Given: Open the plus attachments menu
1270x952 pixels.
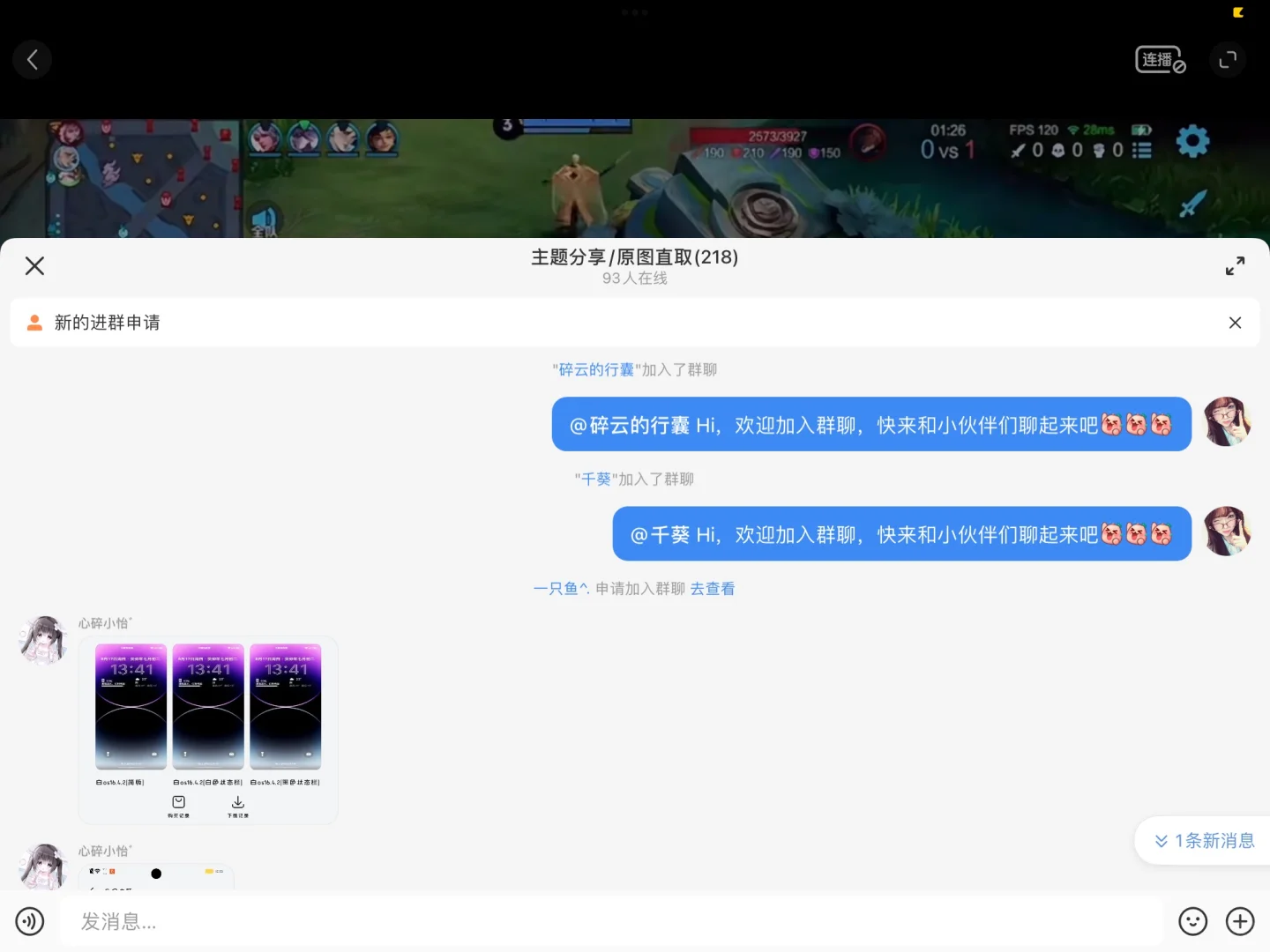Looking at the screenshot, I should 1240,922.
